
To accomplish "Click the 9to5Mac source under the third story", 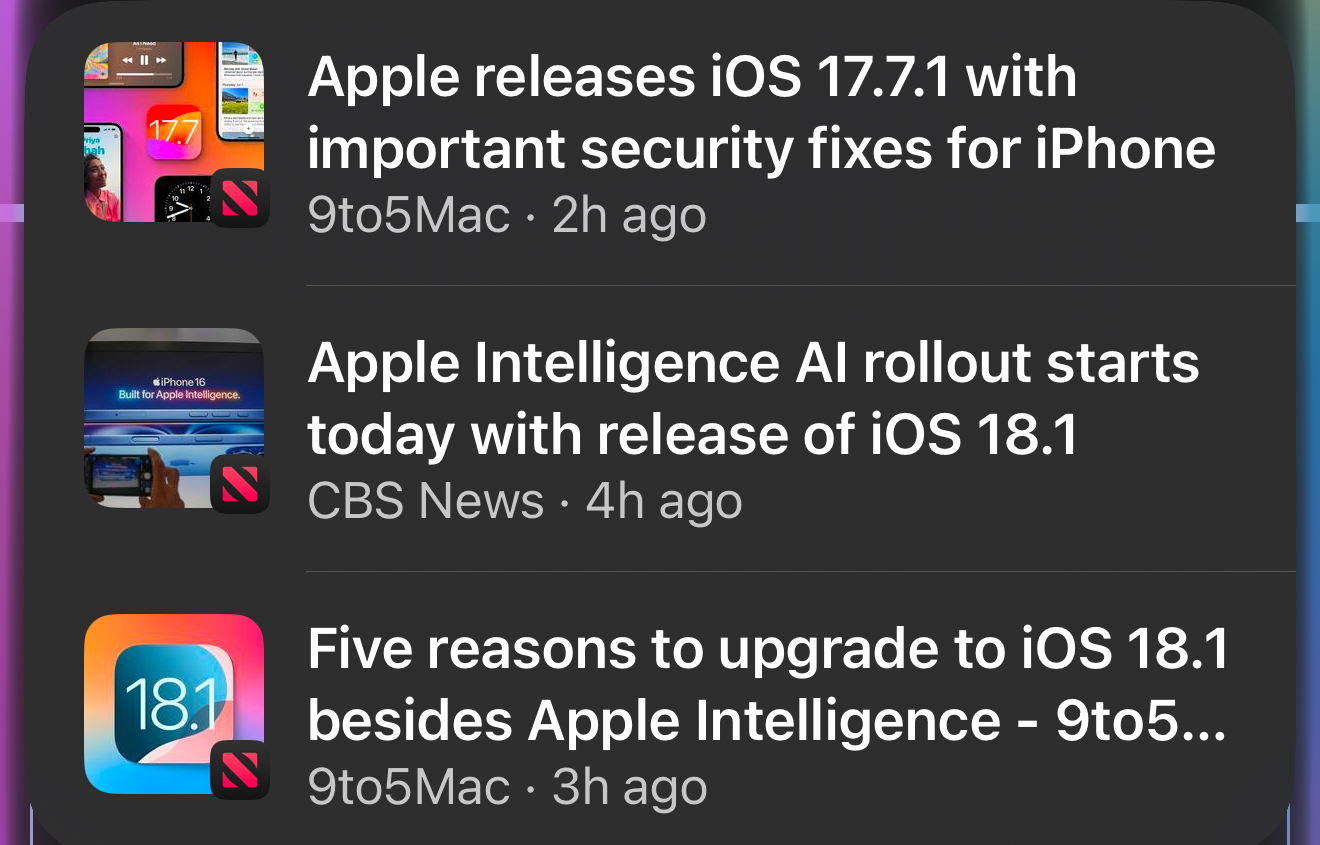I will 409,788.
